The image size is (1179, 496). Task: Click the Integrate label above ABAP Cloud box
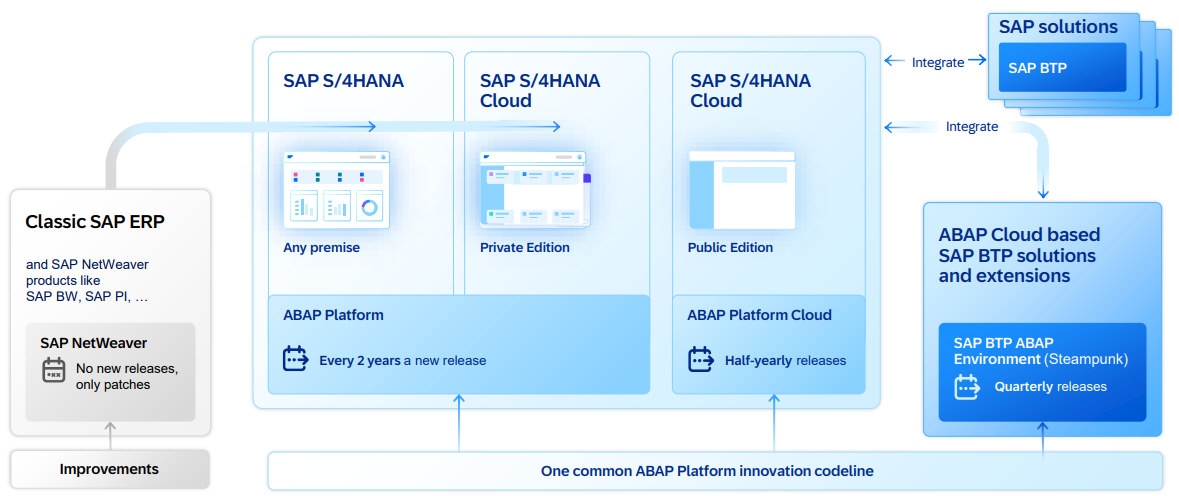click(972, 127)
